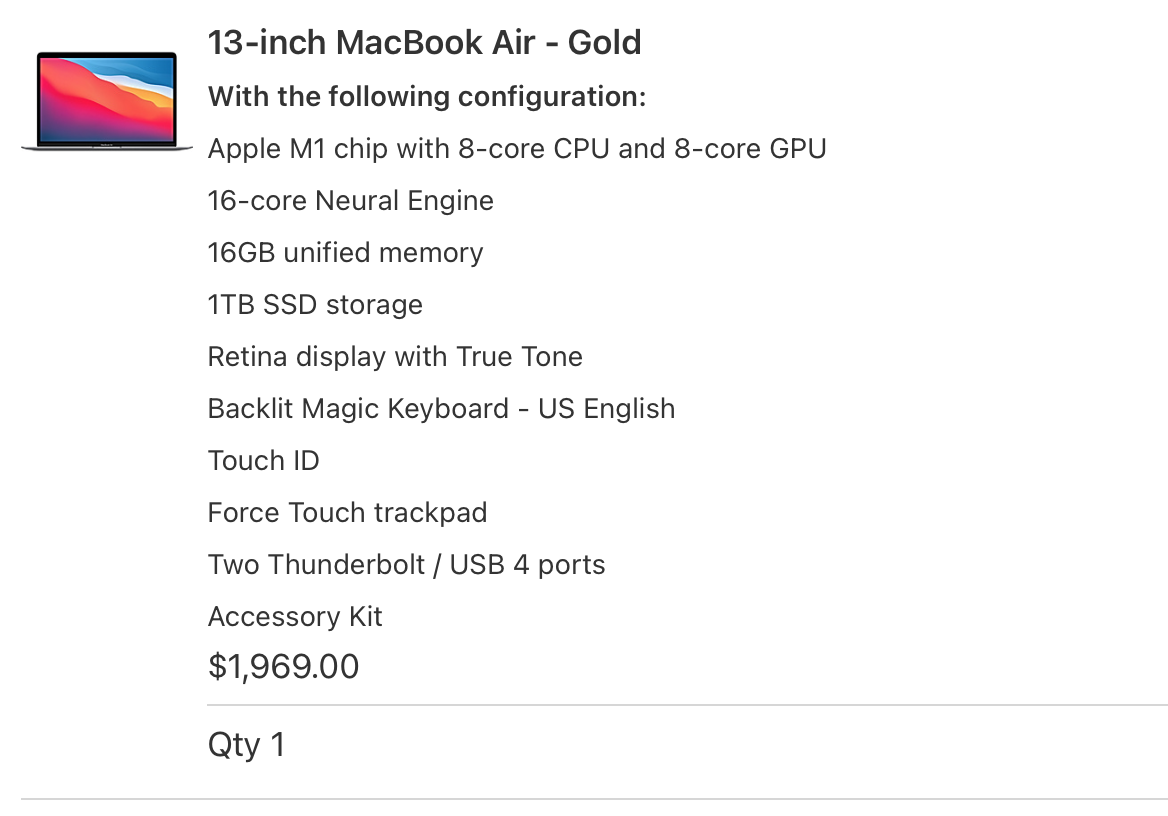Image resolution: width=1168 pixels, height=816 pixels.
Task: Click the 16-core Neural Engine text
Action: click(x=351, y=201)
